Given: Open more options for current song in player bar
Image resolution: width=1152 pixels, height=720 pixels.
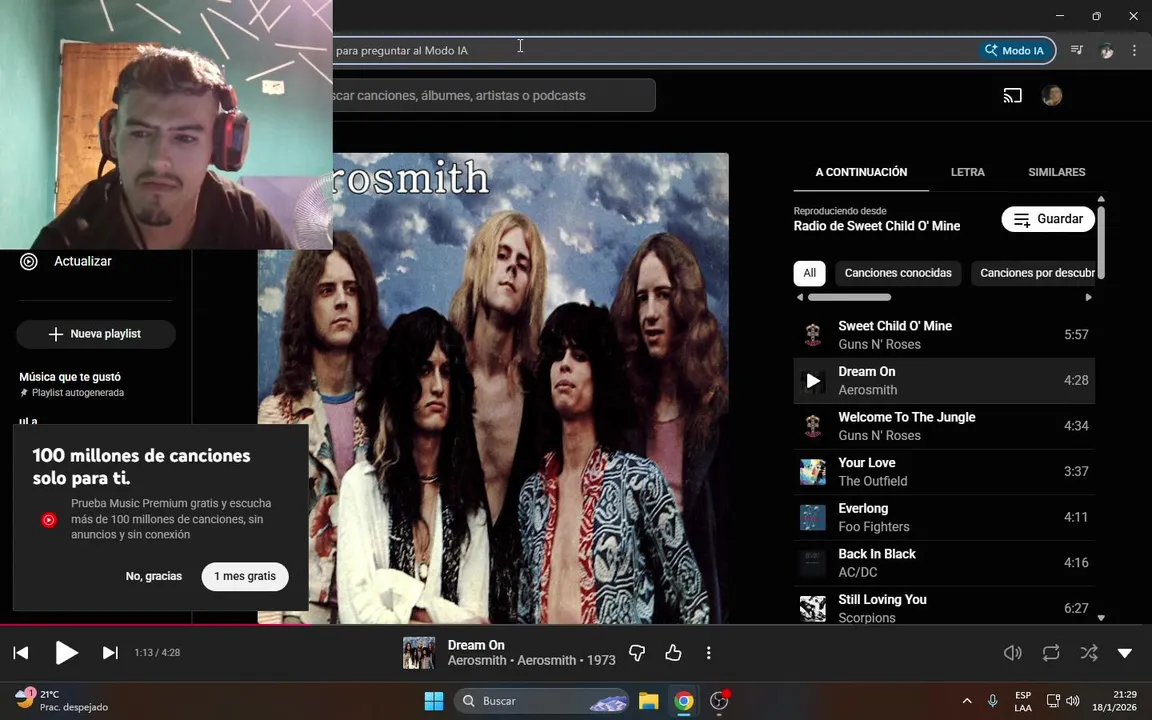Looking at the screenshot, I should (x=708, y=652).
